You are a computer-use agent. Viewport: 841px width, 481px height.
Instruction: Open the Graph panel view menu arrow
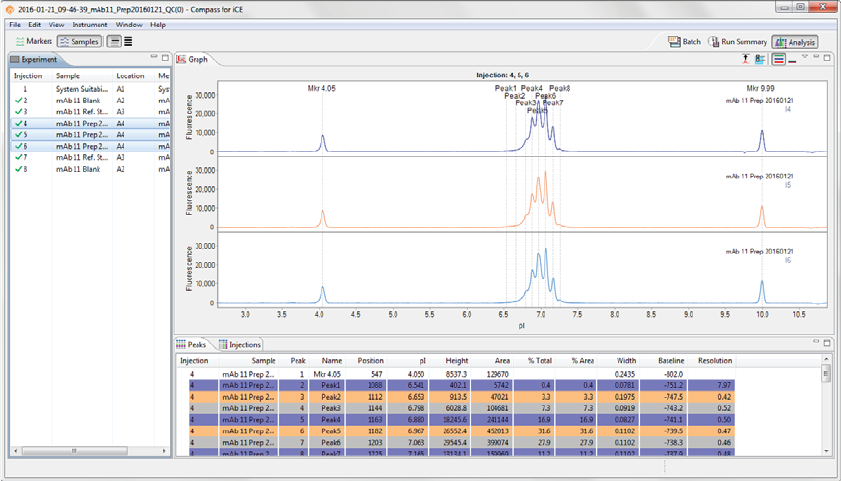[805, 58]
